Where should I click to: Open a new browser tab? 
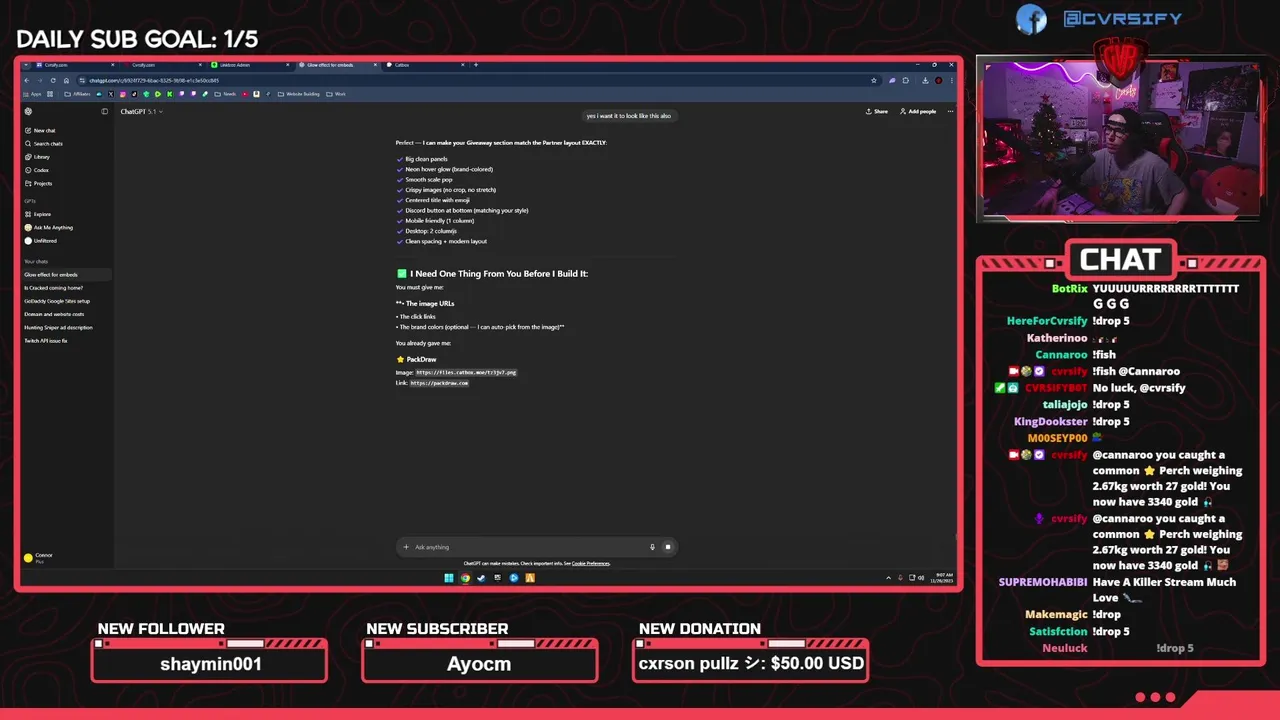476,65
